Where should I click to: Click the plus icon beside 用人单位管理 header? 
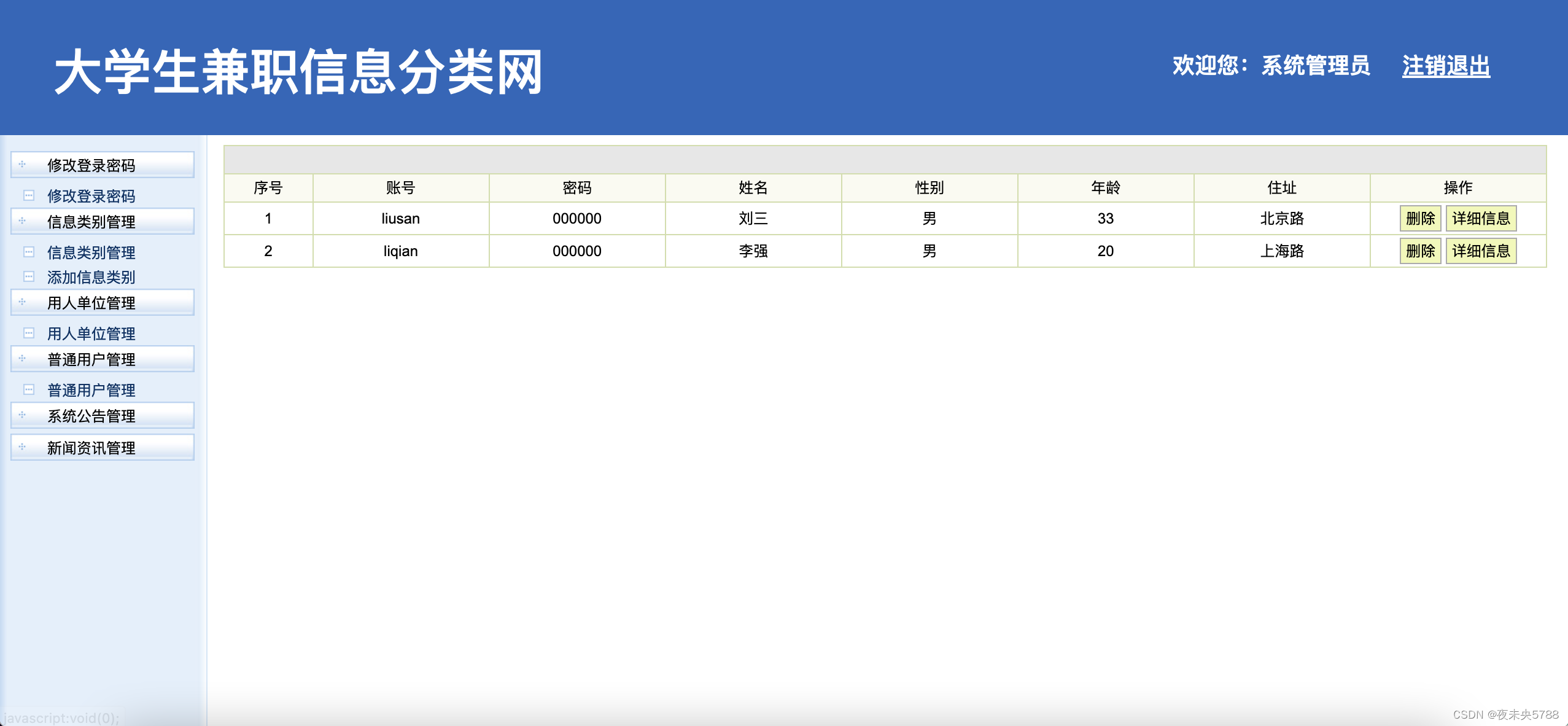[x=22, y=302]
